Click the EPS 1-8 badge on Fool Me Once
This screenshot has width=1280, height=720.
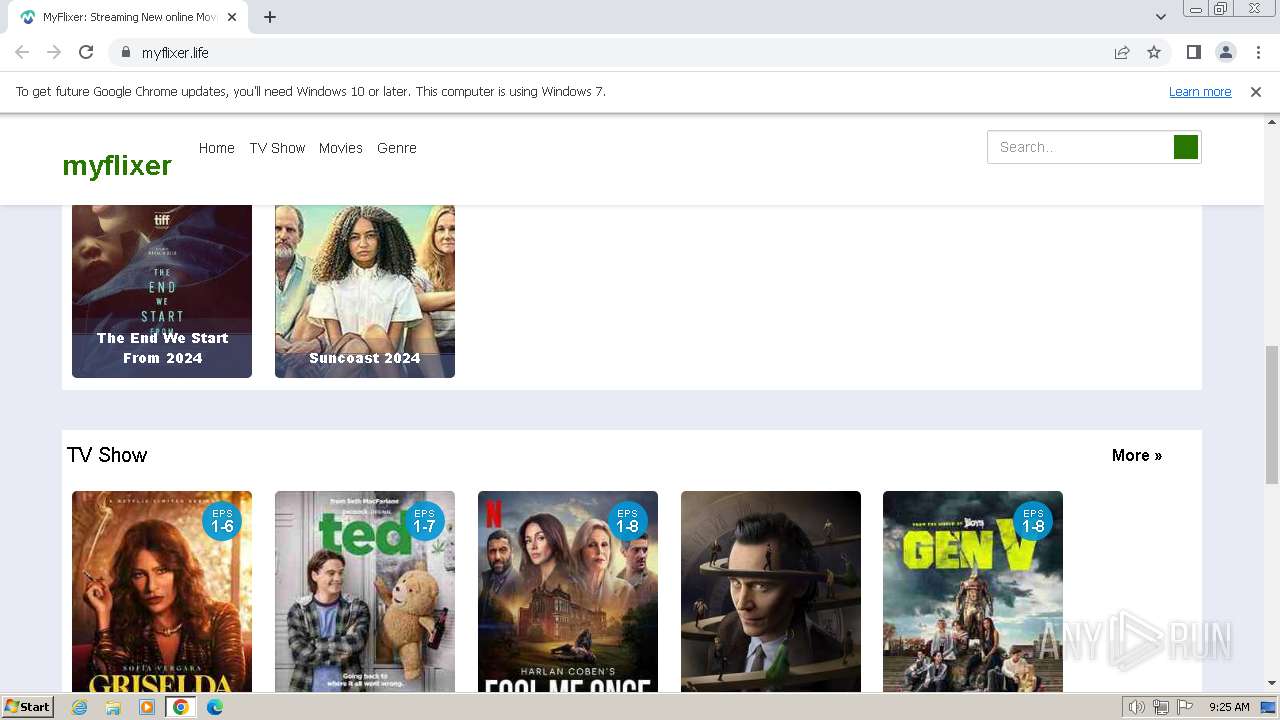(628, 521)
